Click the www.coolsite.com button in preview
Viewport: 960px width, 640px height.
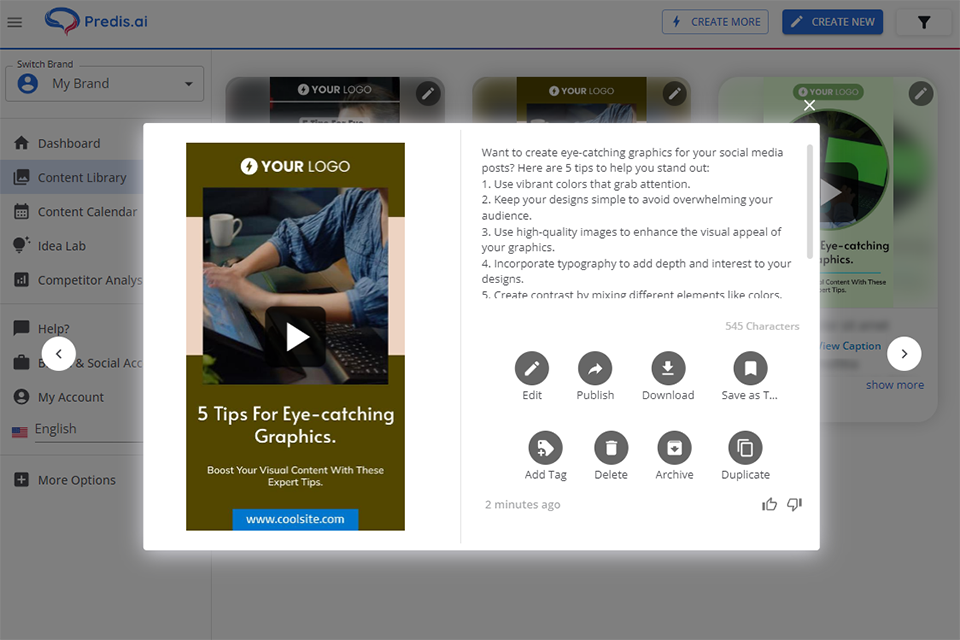[x=295, y=519]
